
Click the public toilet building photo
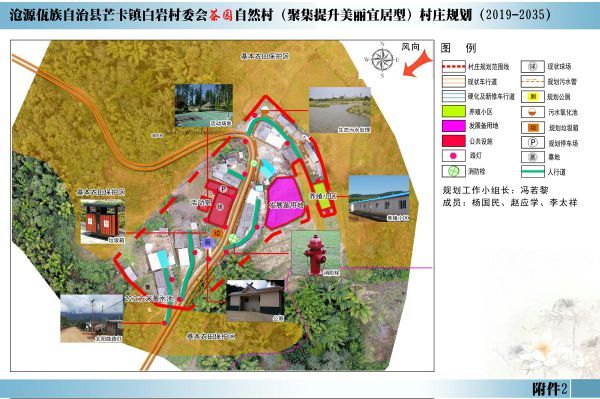[255, 301]
